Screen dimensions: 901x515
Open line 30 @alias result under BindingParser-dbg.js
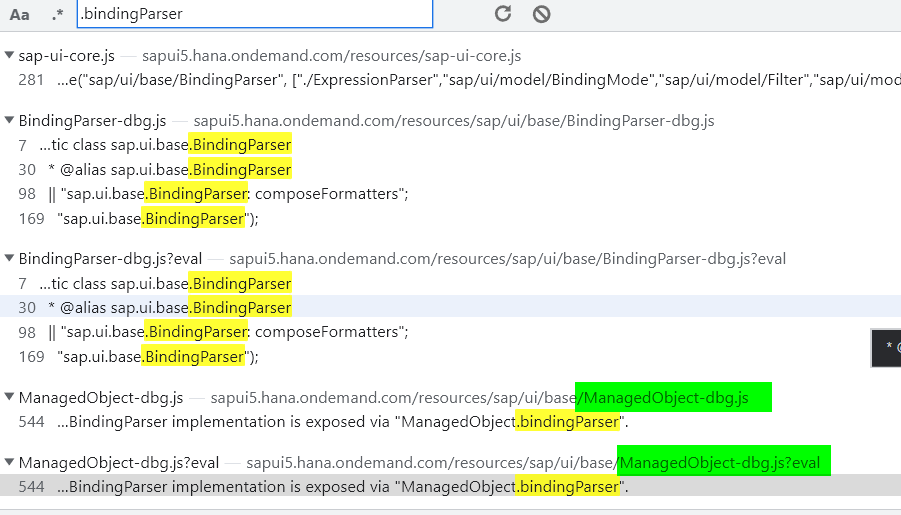[450, 170]
